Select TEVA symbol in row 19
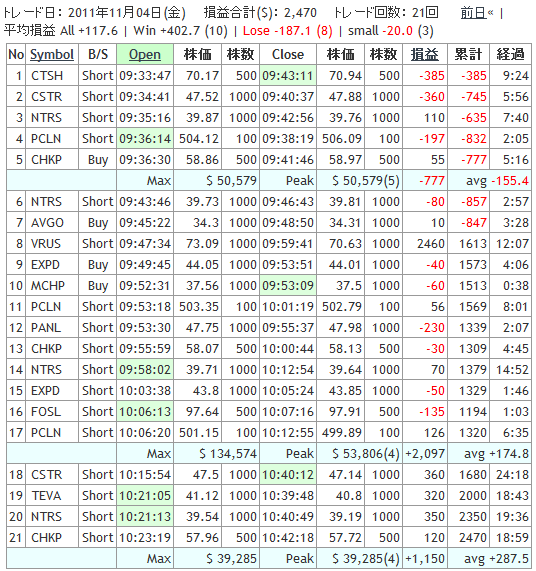Image resolution: width=536 pixels, height=571 pixels. pos(46,496)
